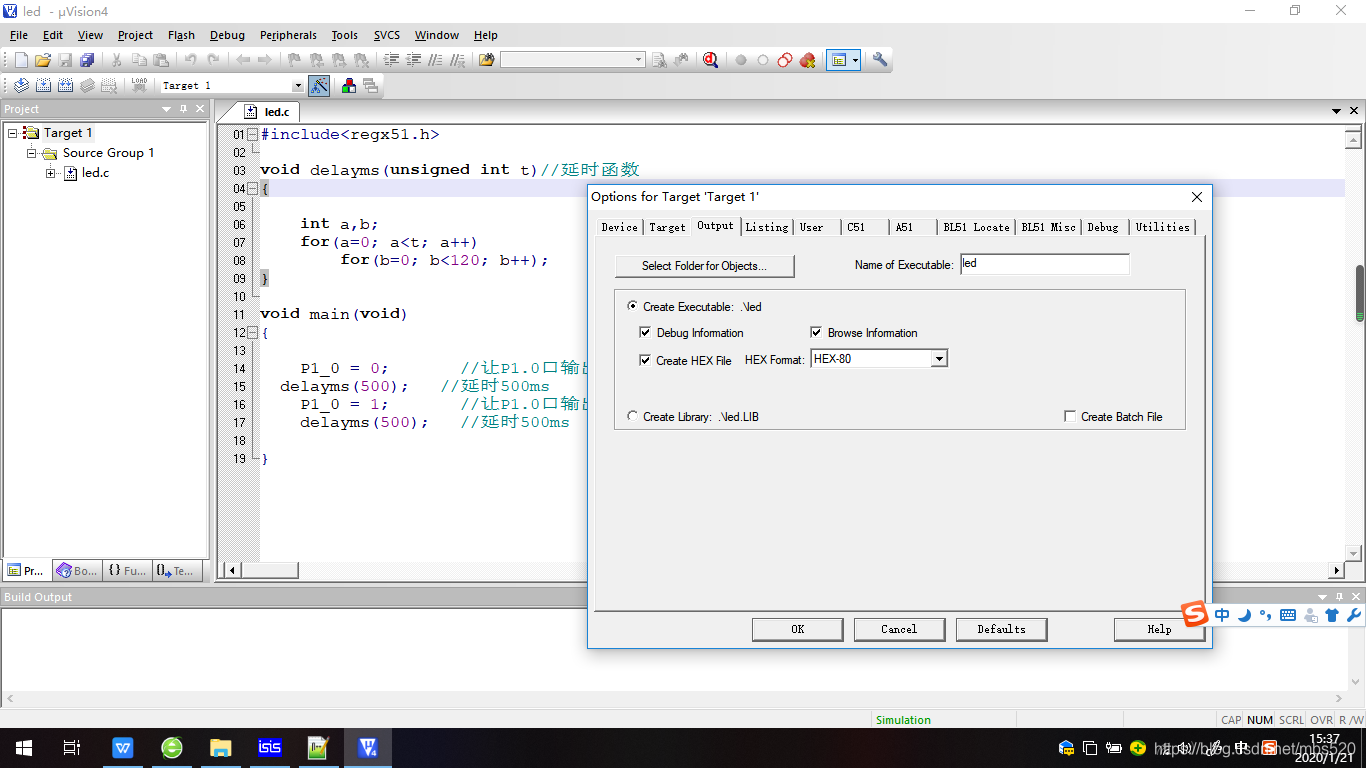The image size is (1366, 768).
Task: Collapse the Source Group 1 node
Action: point(32,153)
